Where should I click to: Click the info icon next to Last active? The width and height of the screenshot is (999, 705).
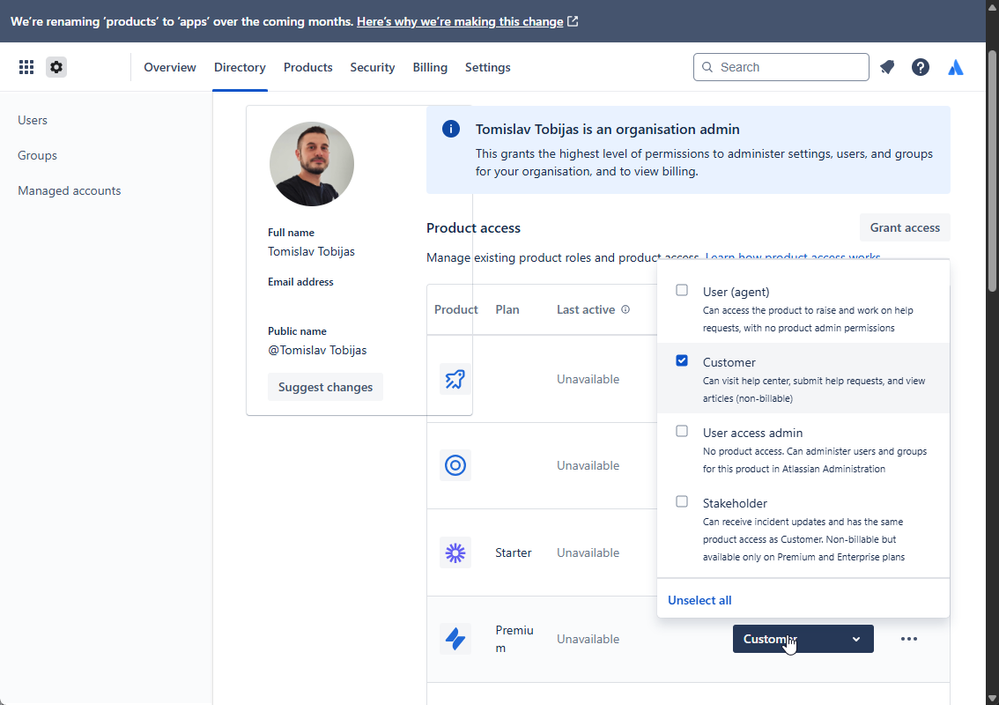pyautogui.click(x=626, y=310)
